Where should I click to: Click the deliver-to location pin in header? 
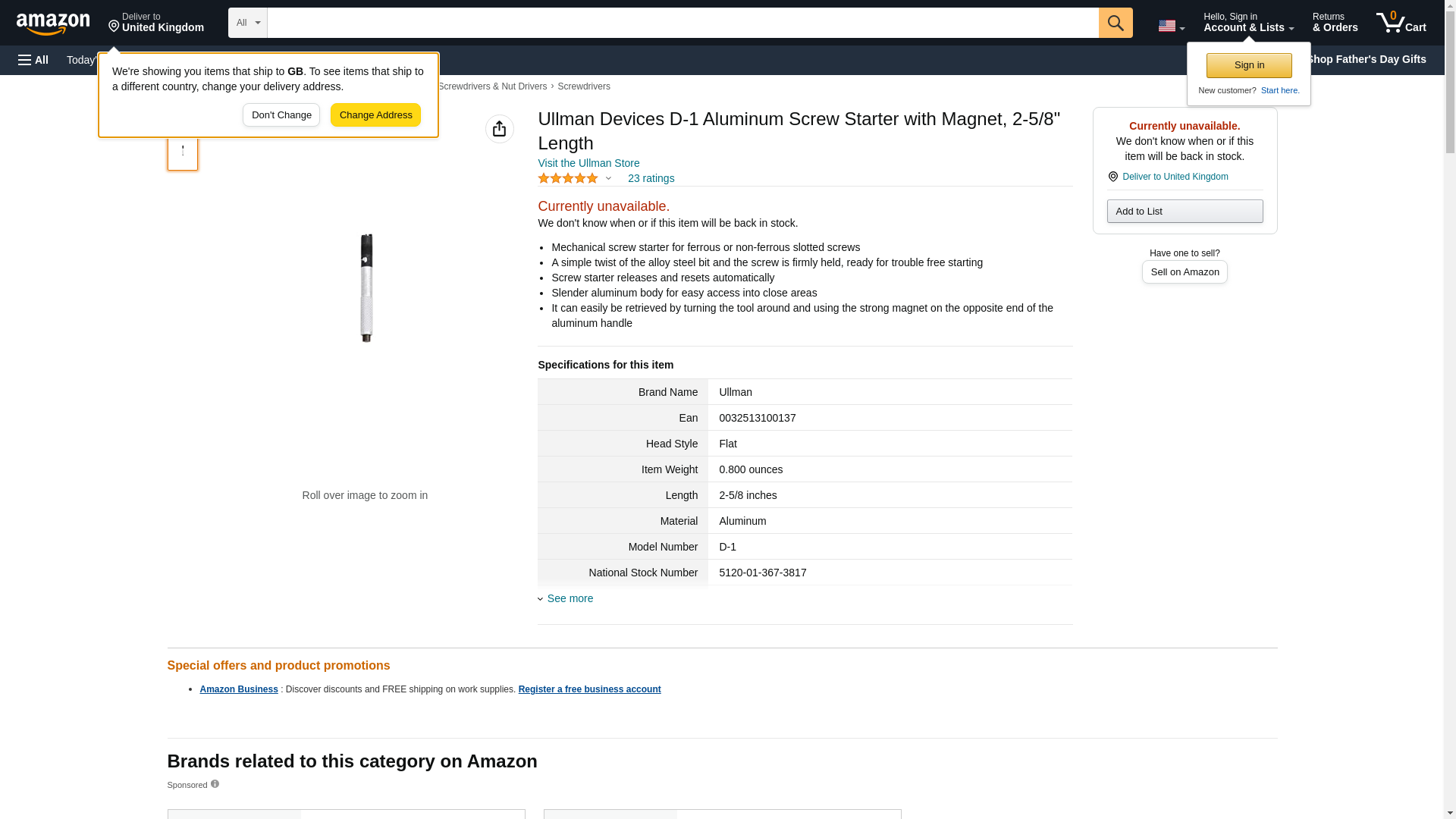tap(114, 27)
